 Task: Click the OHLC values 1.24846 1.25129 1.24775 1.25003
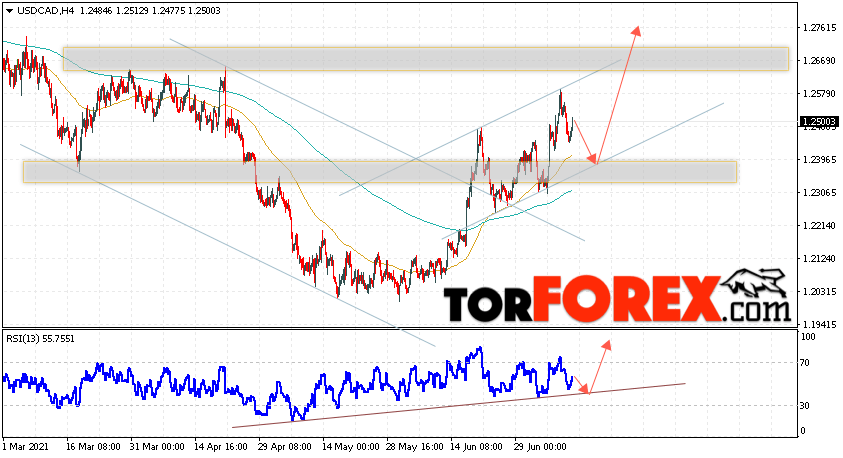coord(151,11)
